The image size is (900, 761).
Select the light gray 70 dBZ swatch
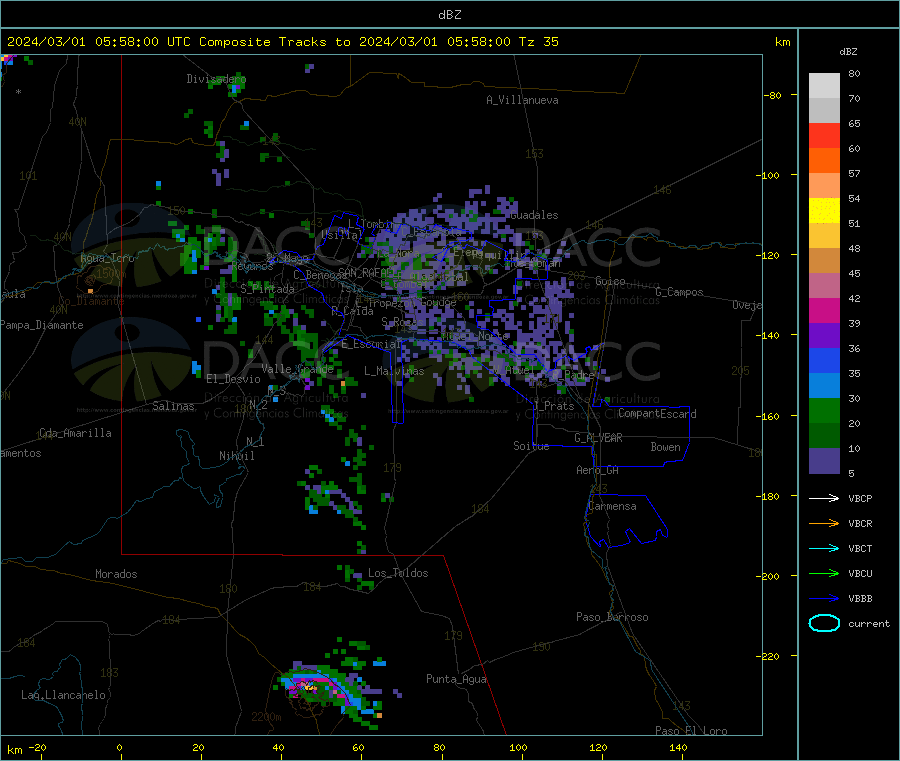[824, 86]
